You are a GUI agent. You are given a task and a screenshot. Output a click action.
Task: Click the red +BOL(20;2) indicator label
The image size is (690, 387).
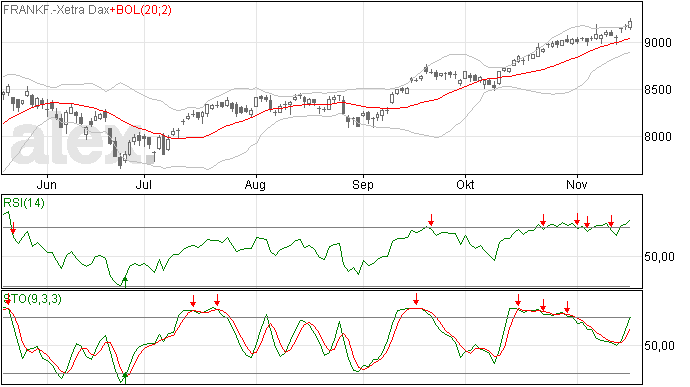140,10
